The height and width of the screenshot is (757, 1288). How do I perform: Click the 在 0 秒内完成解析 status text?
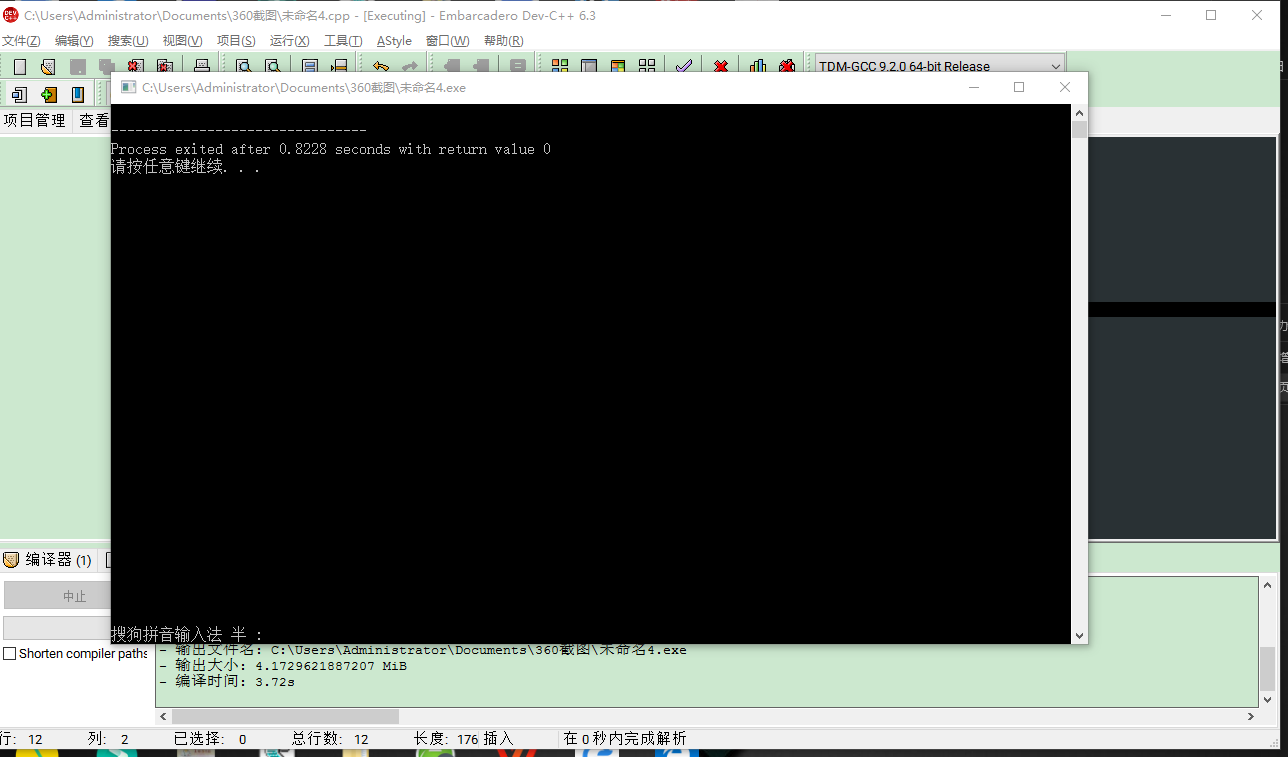625,739
